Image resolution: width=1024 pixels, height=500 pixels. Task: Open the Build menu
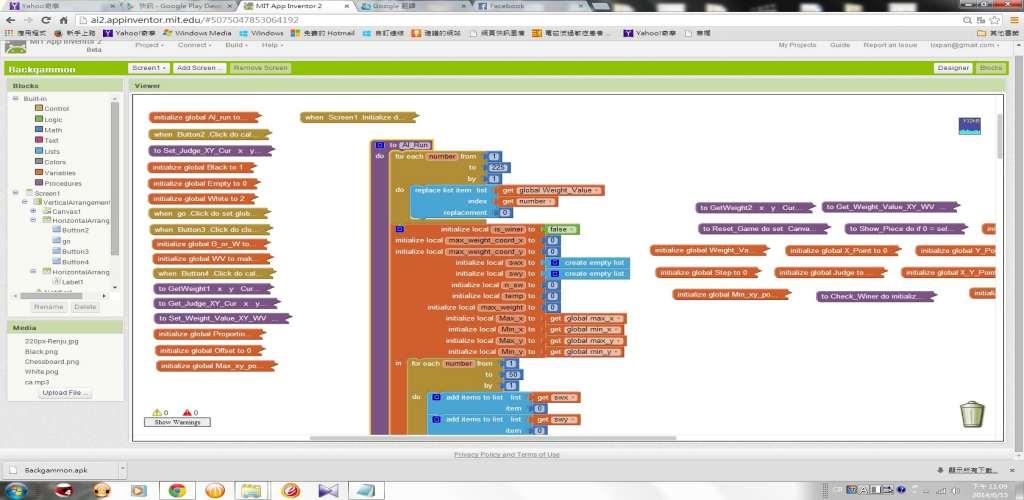point(236,45)
